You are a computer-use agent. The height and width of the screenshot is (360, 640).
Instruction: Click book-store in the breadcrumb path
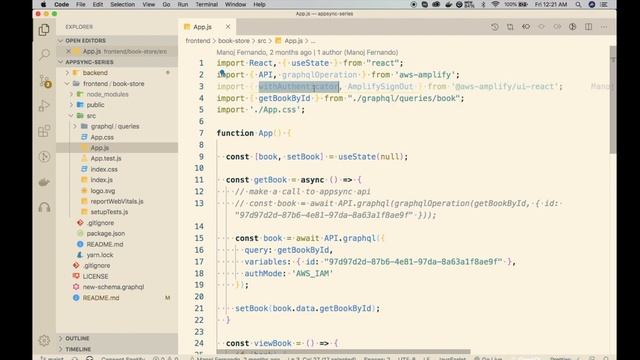pos(233,41)
